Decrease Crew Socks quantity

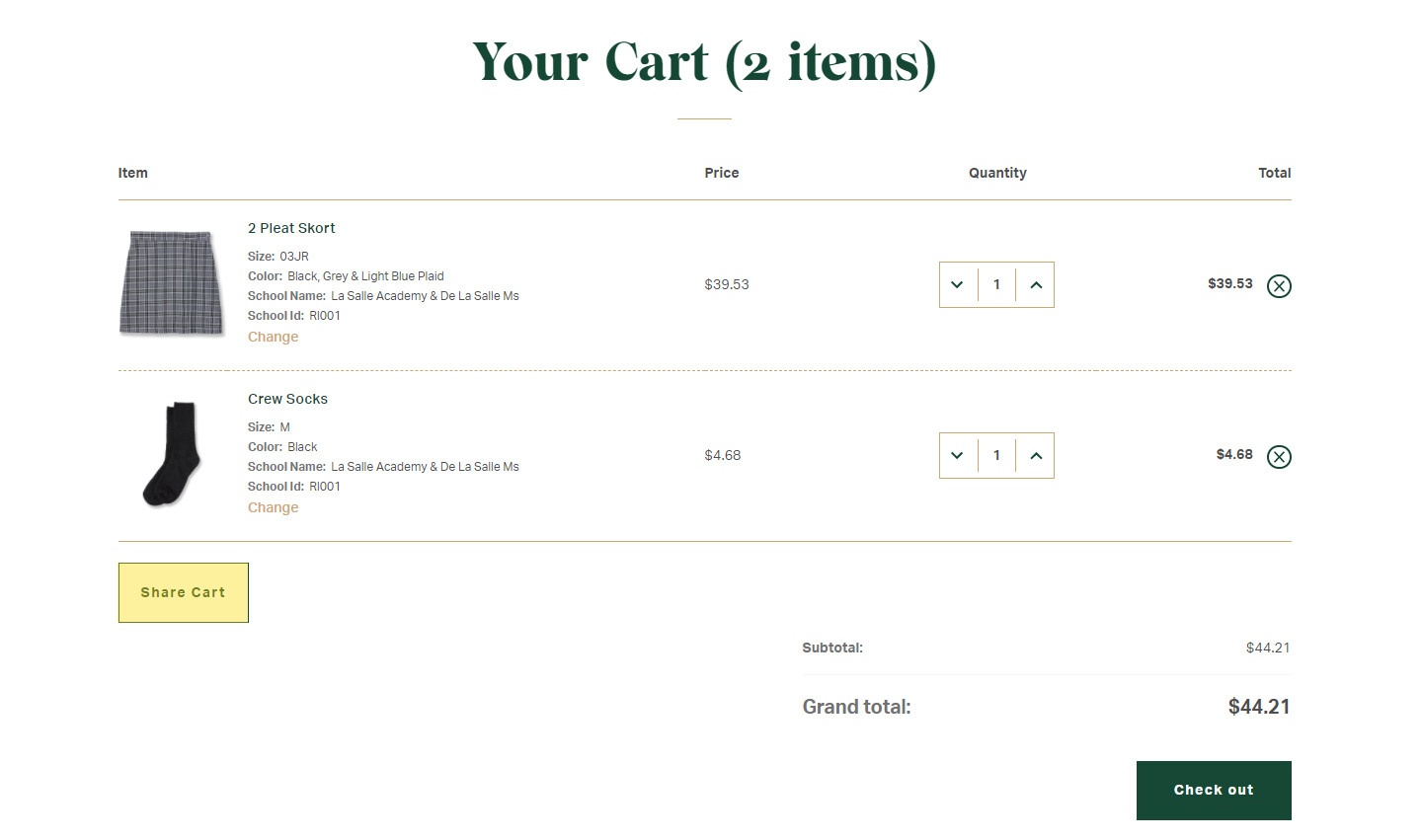tap(957, 456)
